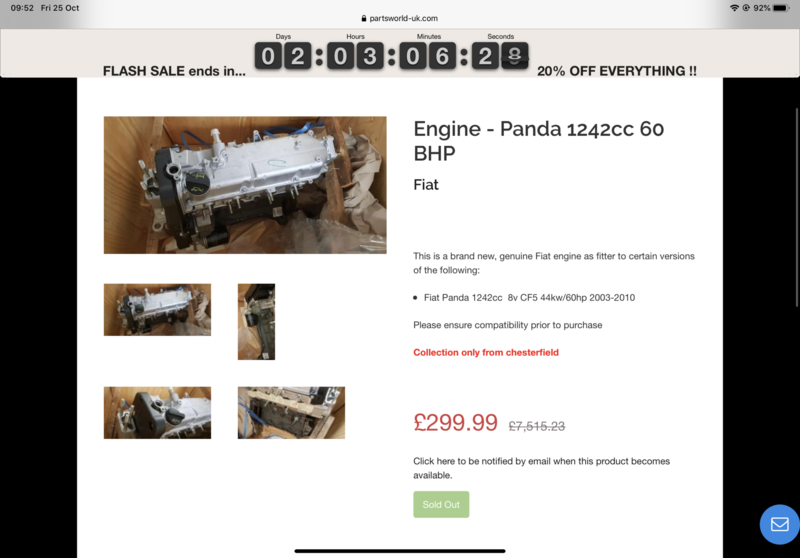Image resolution: width=800 pixels, height=558 pixels.
Task: Click the Days countdown digits
Action: point(283,56)
